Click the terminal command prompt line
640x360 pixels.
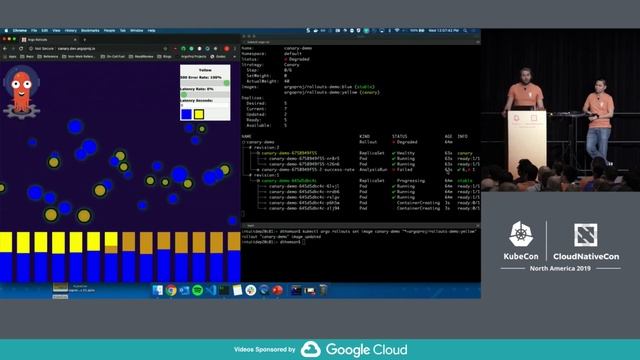(x=273, y=242)
